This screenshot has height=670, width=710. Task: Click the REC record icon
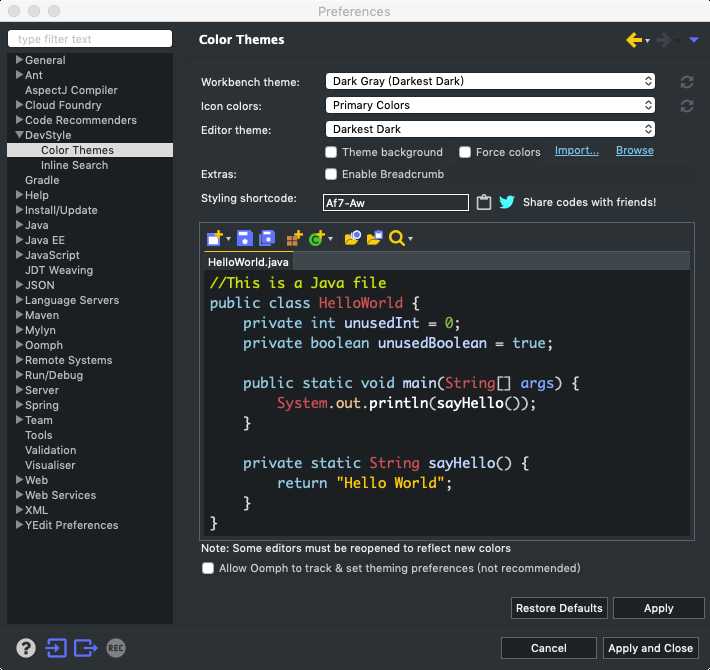point(116,648)
